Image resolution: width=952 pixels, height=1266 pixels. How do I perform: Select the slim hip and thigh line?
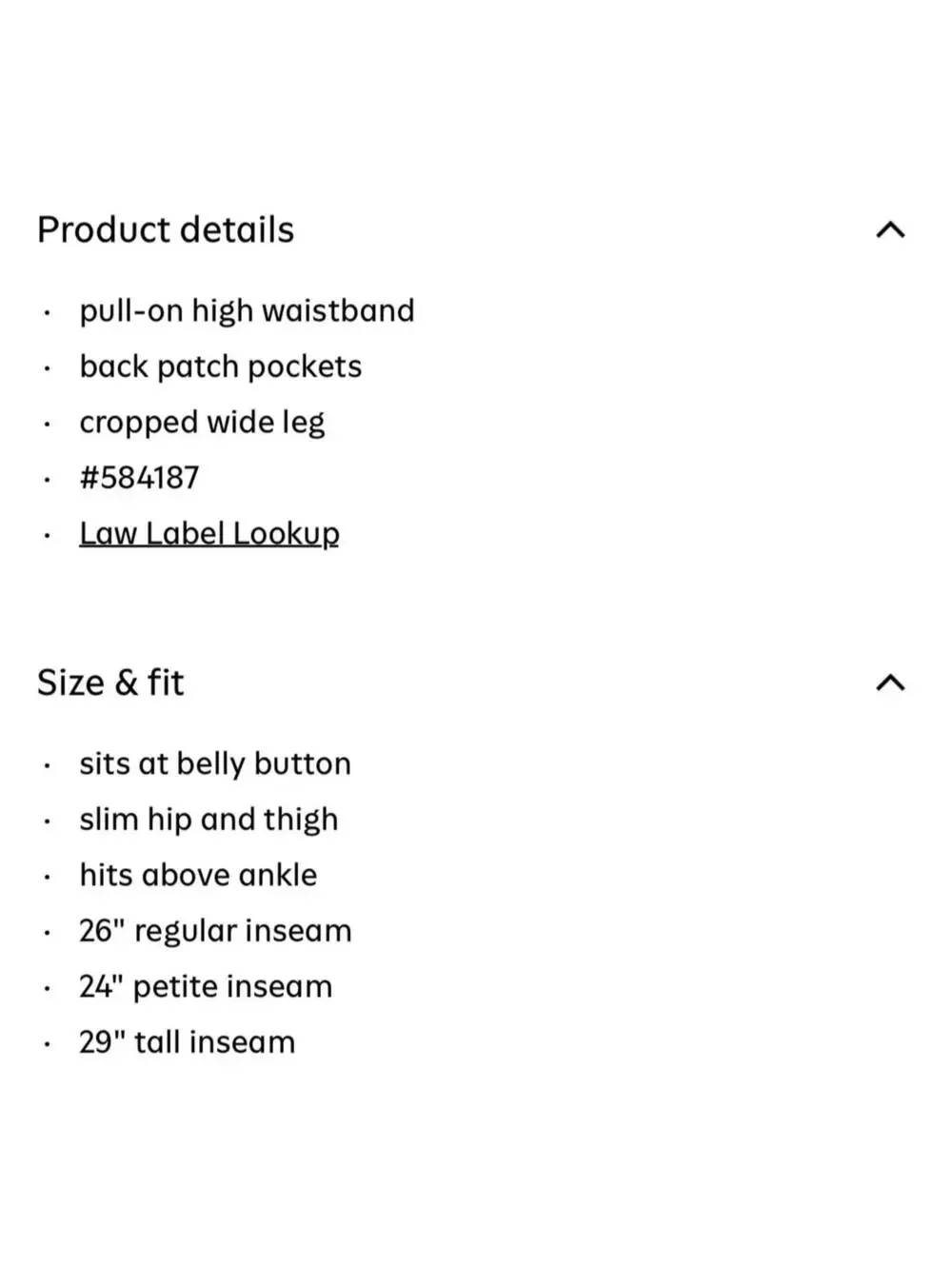click(x=208, y=820)
